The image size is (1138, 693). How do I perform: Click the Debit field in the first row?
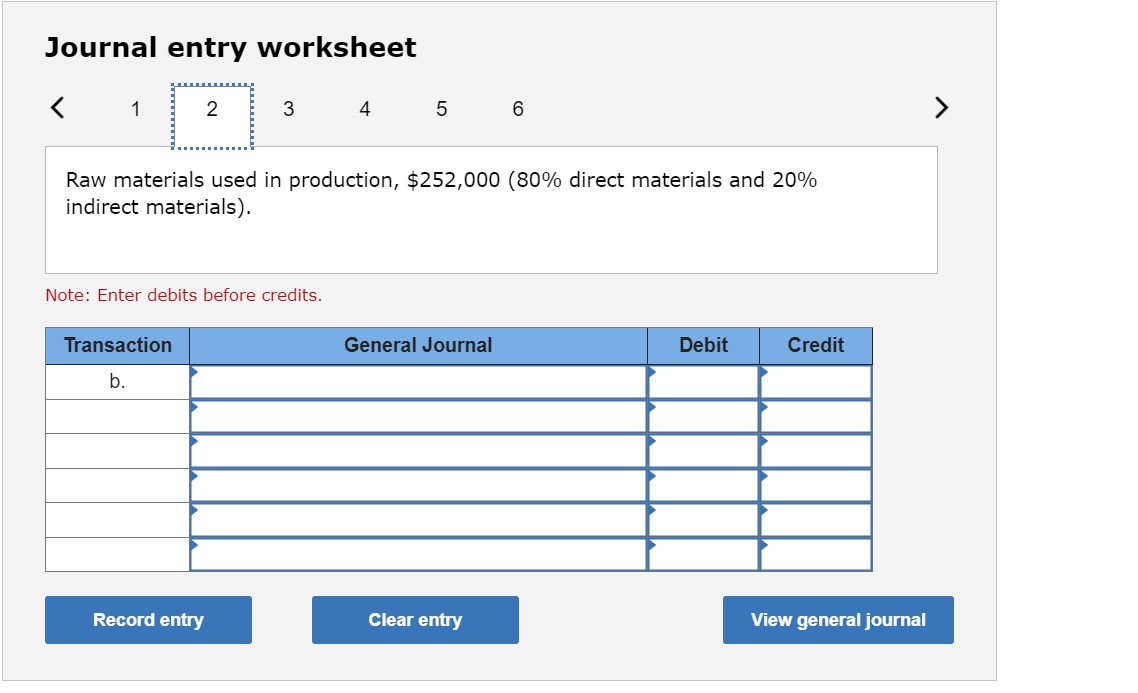[x=703, y=380]
